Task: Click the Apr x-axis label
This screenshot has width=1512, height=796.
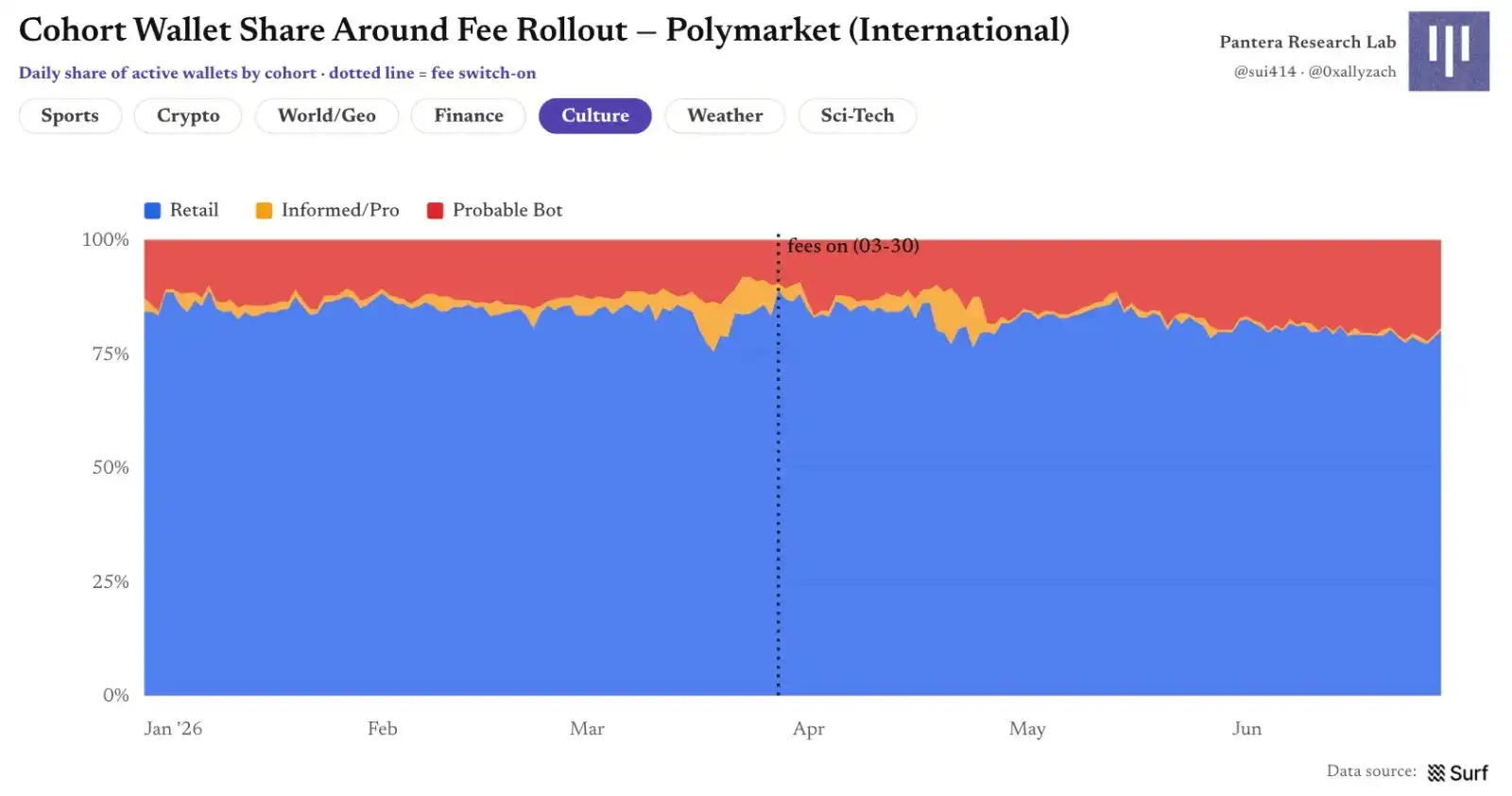Action: [x=809, y=729]
